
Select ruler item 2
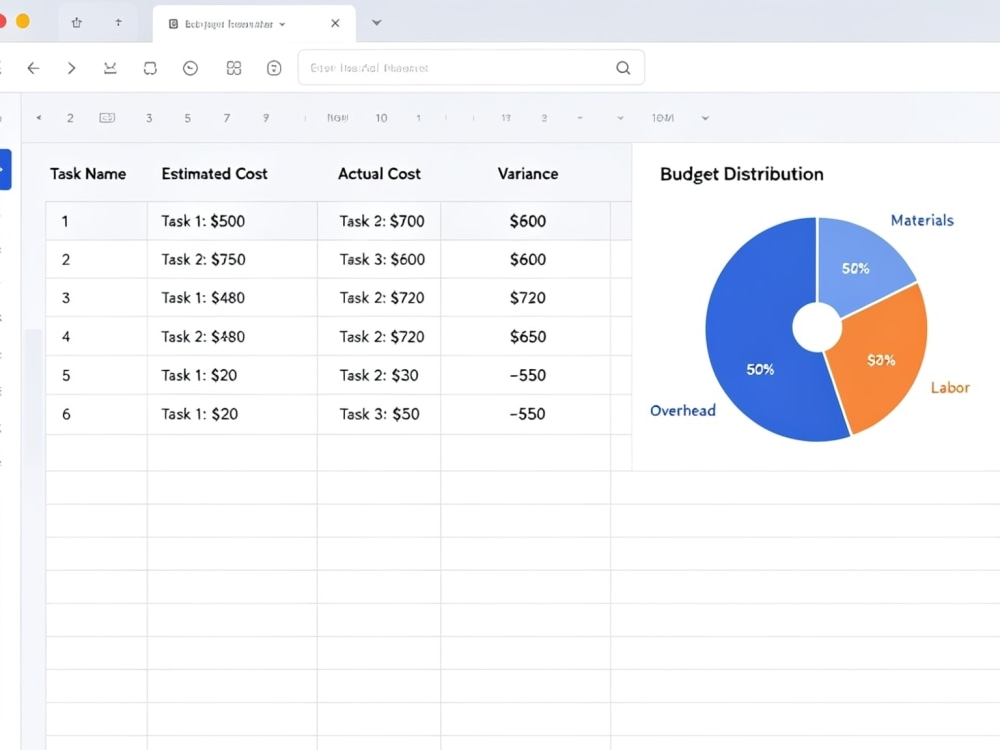point(70,118)
